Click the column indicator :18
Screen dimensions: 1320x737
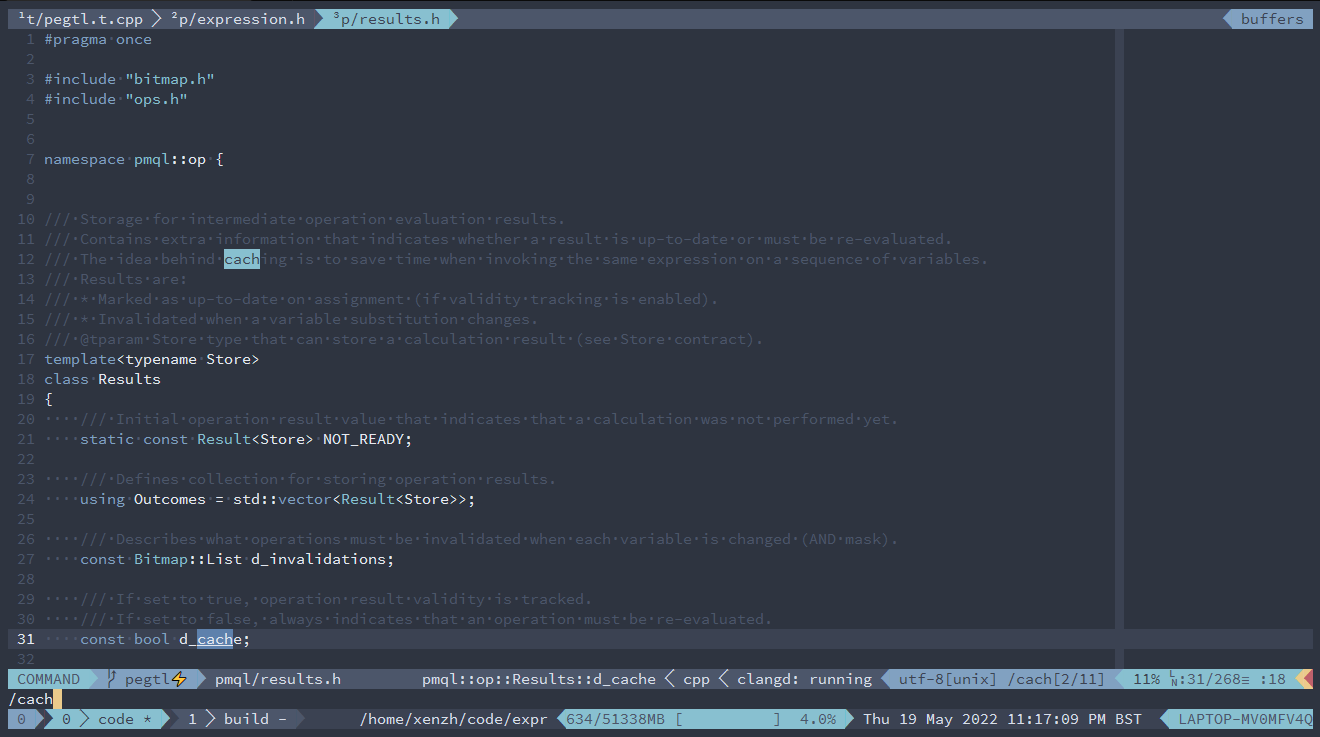(x=1273, y=679)
